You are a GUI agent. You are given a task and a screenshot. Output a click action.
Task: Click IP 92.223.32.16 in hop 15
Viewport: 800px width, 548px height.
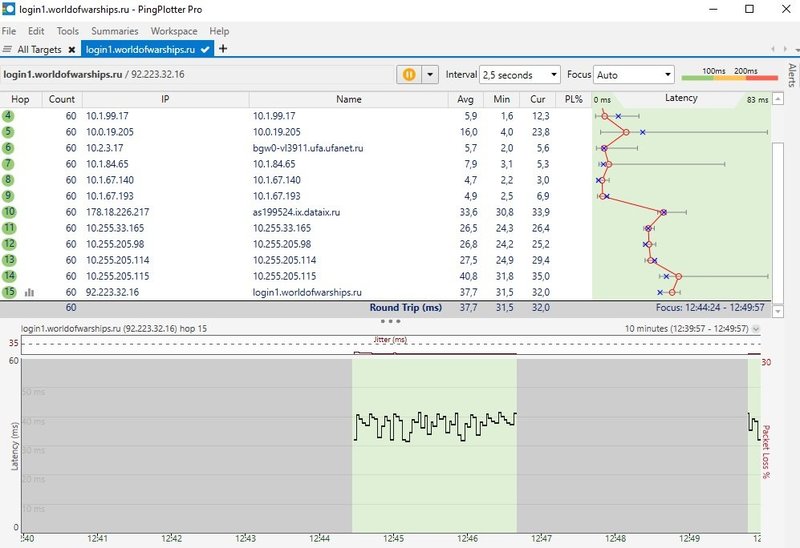112,292
